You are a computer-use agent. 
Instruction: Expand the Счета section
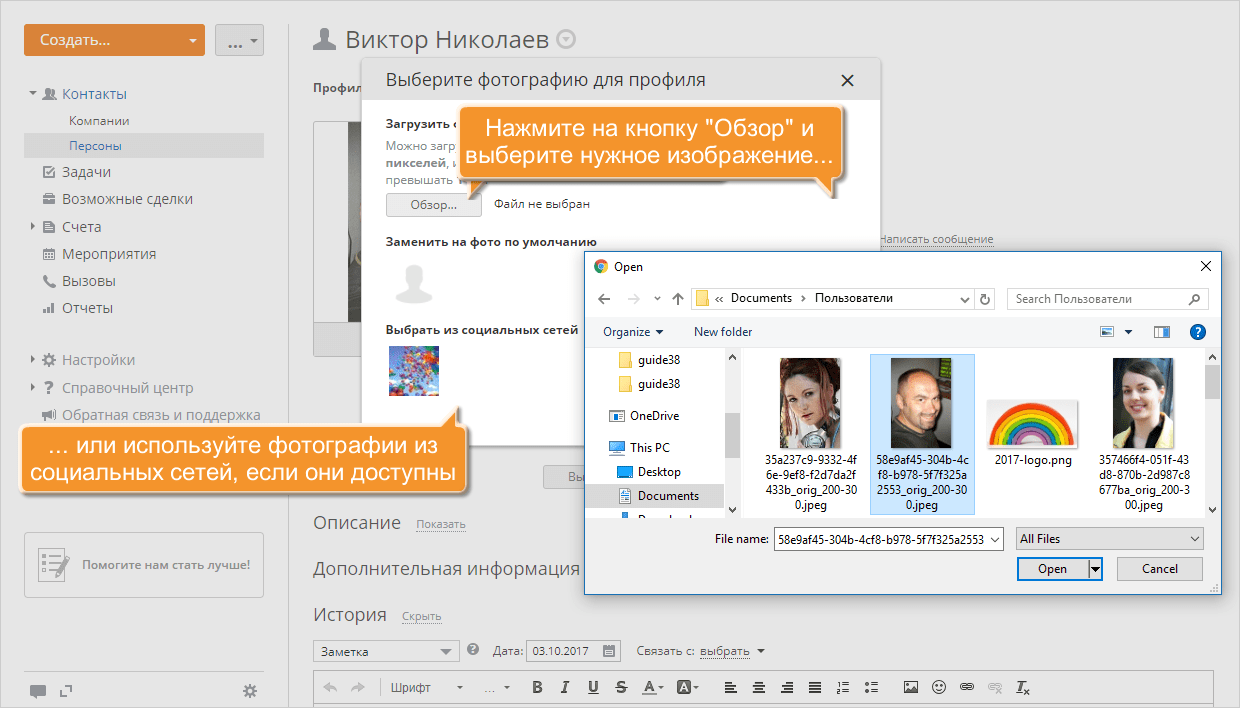[33, 227]
